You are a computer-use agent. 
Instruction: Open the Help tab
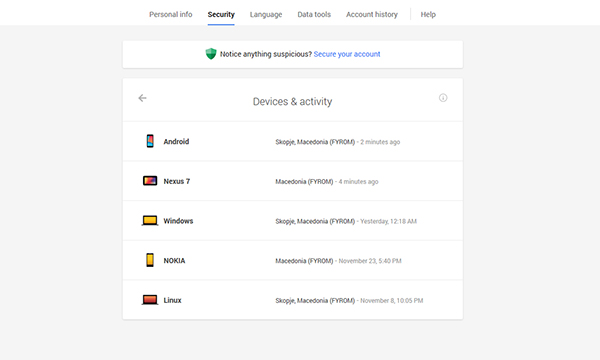[428, 15]
